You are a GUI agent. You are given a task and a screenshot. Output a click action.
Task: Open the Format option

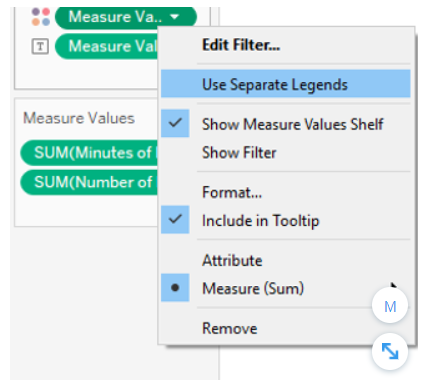232,192
